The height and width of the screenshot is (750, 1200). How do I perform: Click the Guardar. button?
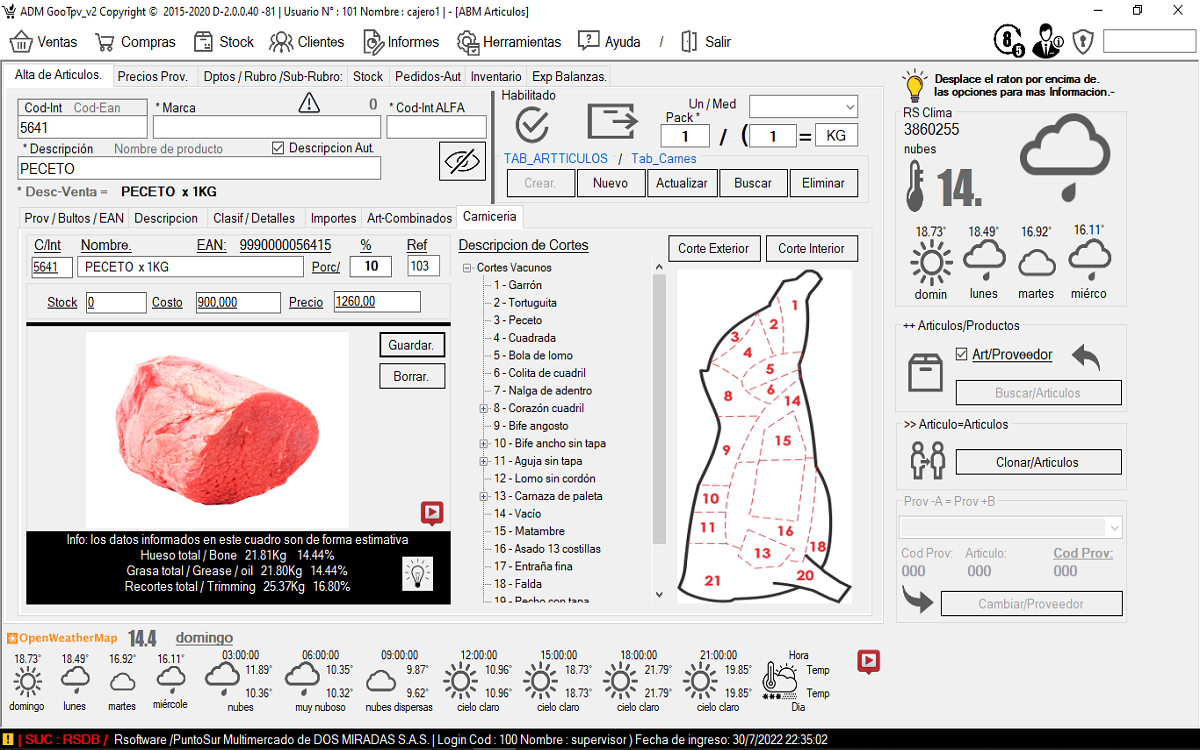click(412, 345)
